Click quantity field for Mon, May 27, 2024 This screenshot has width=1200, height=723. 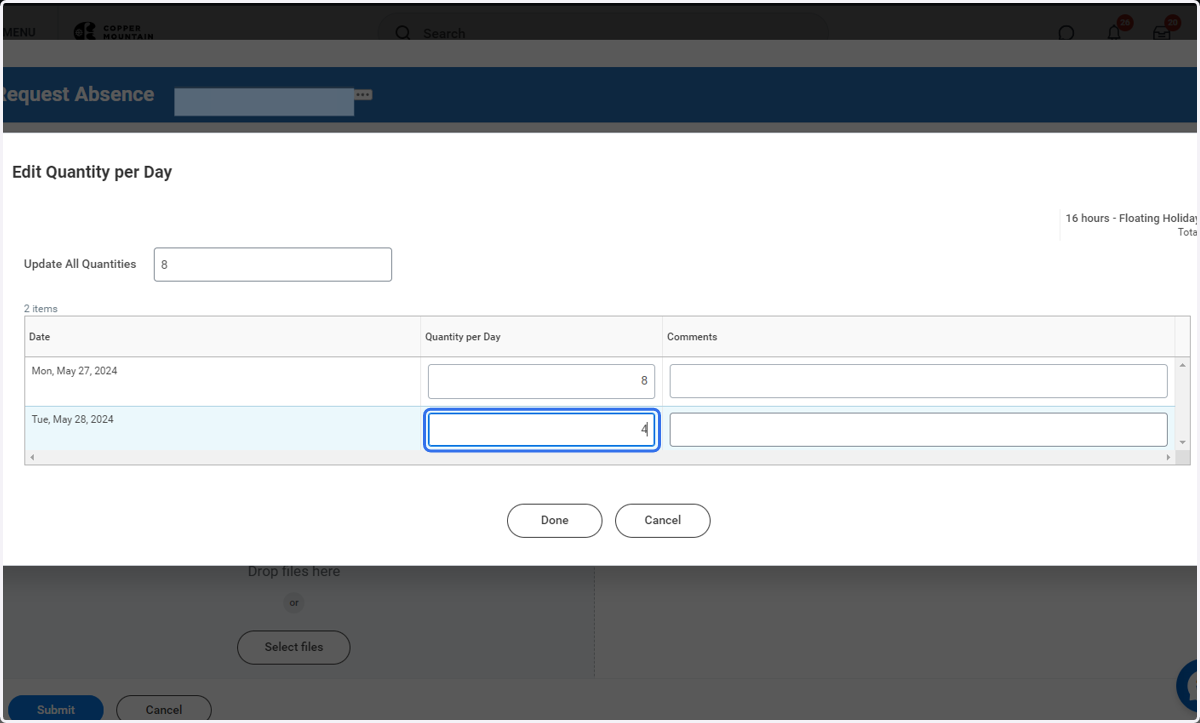coord(541,381)
